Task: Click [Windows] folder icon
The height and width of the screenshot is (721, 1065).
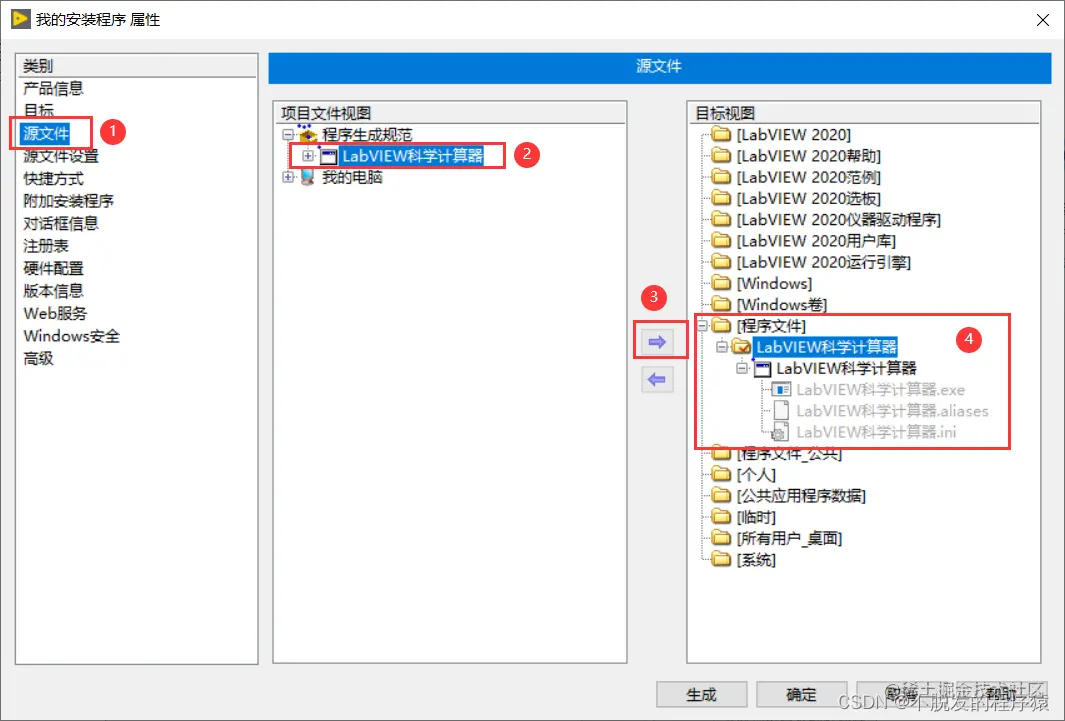Action: [721, 282]
